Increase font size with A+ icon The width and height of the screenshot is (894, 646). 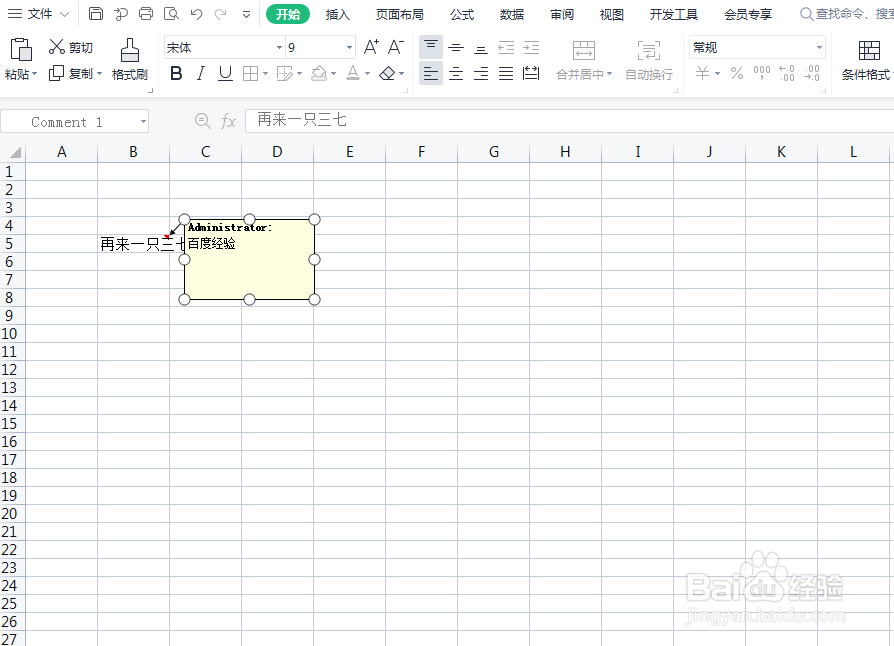[371, 47]
